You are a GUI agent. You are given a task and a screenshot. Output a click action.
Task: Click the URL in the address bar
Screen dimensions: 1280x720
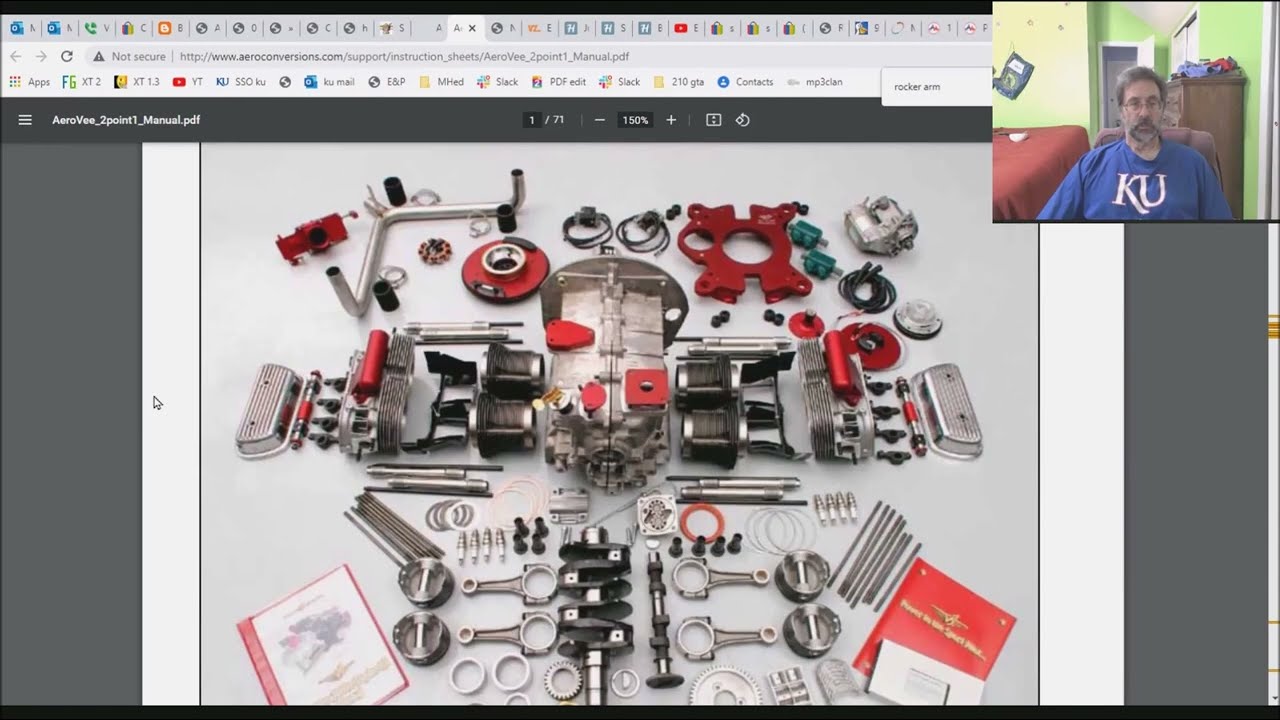[x=404, y=57]
